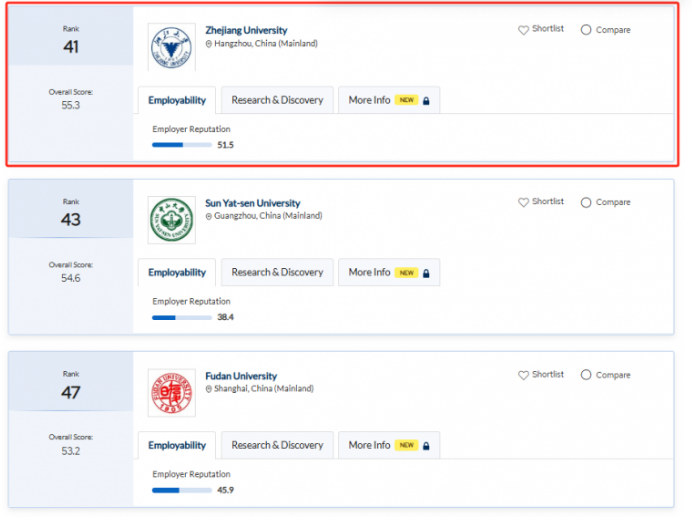692x526 pixels.
Task: Click the Employer Reputation value 45.9
Action: tap(226, 490)
